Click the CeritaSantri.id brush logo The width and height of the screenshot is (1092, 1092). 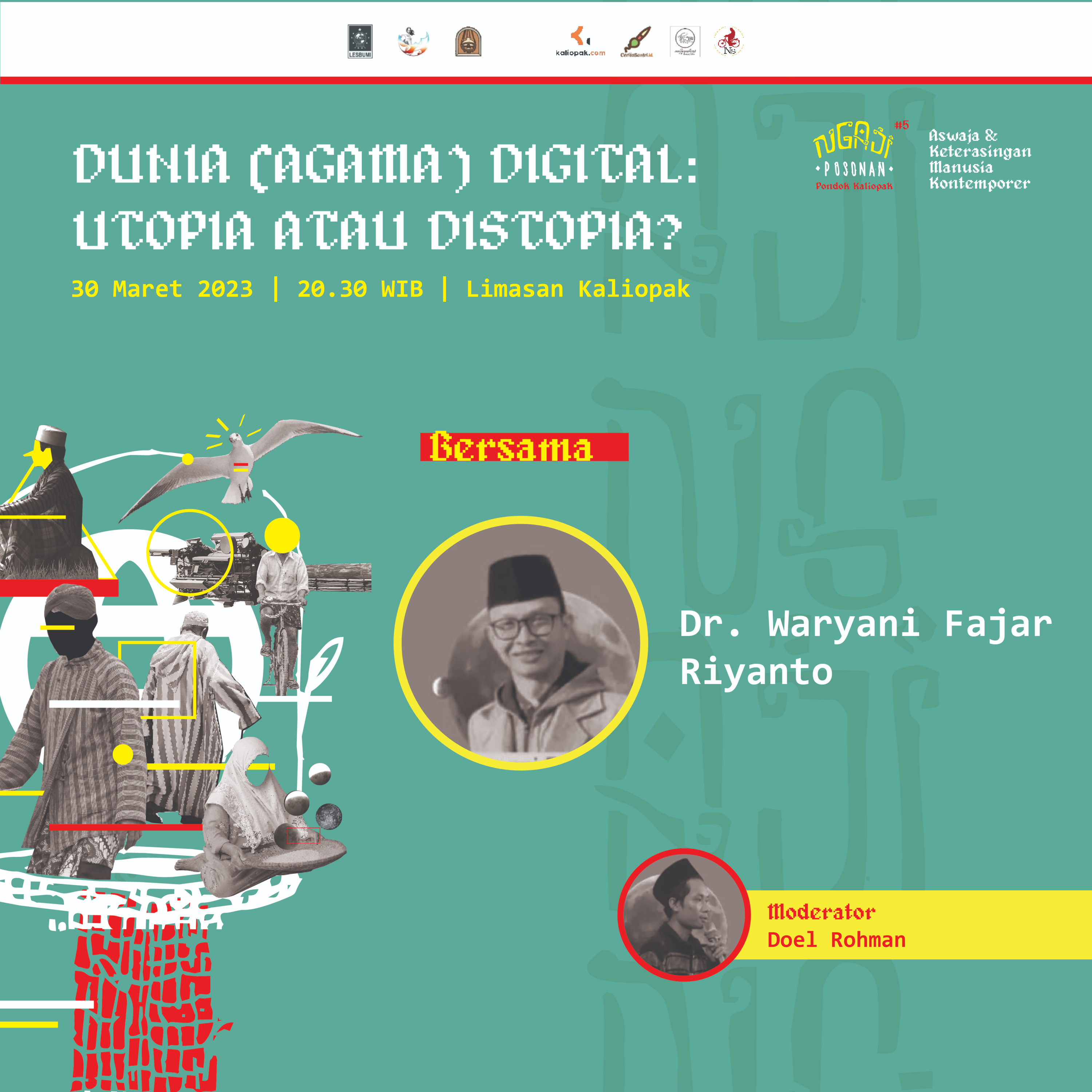click(636, 42)
